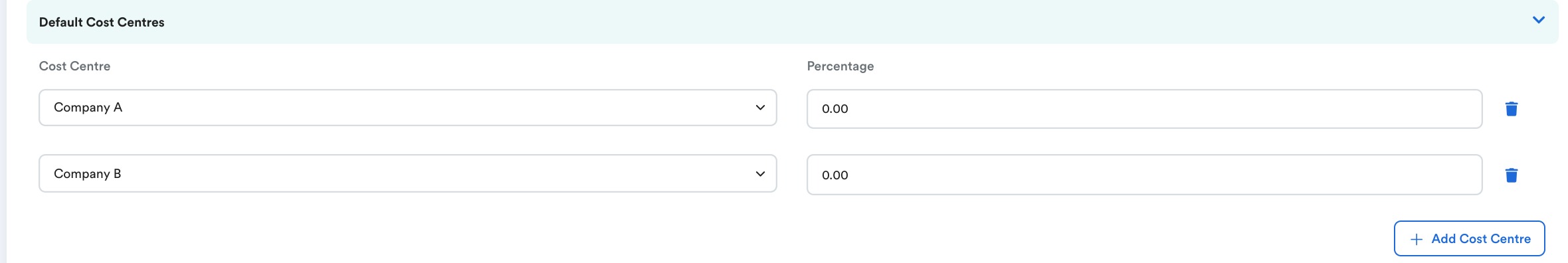Focus the percentage field for Company B
Viewport: 1568px width, 263px height.
(1144, 175)
